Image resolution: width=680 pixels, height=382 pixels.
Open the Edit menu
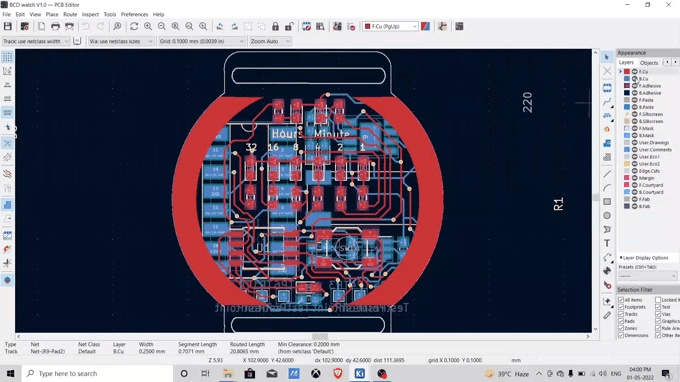(20, 14)
